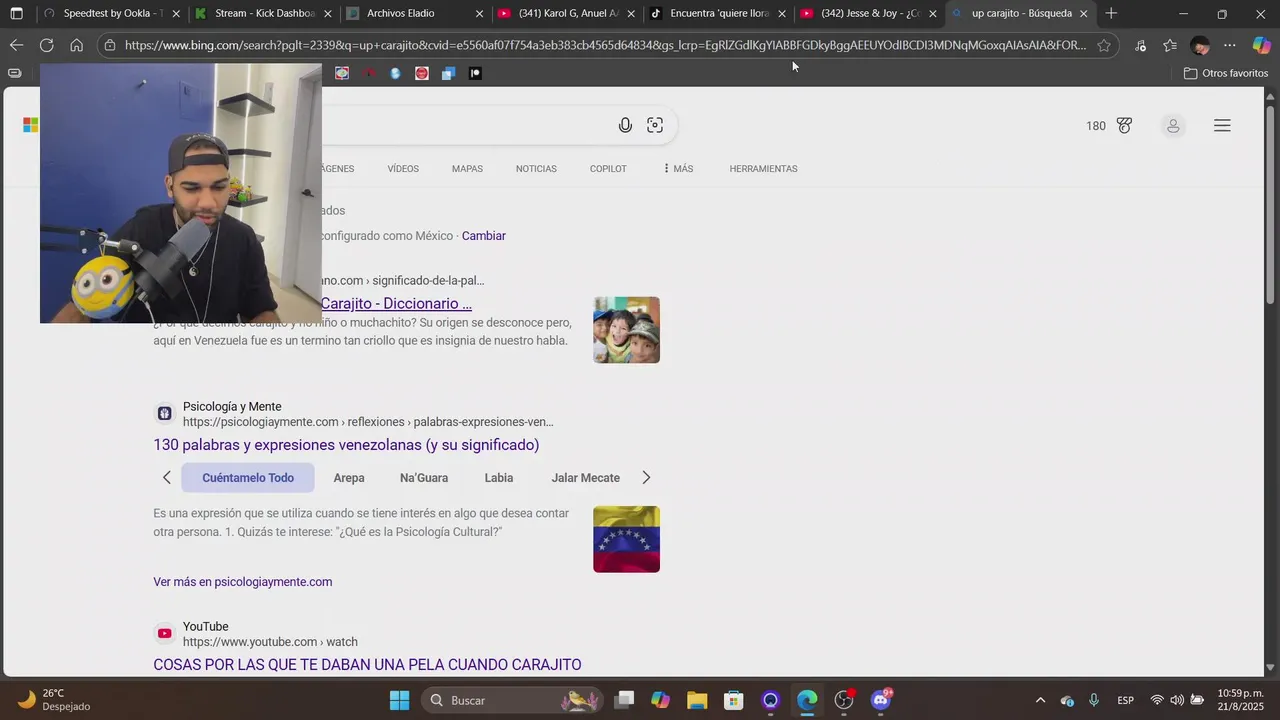
Task: Open 130 palabras y expresiones venezolanas link
Action: pos(346,445)
